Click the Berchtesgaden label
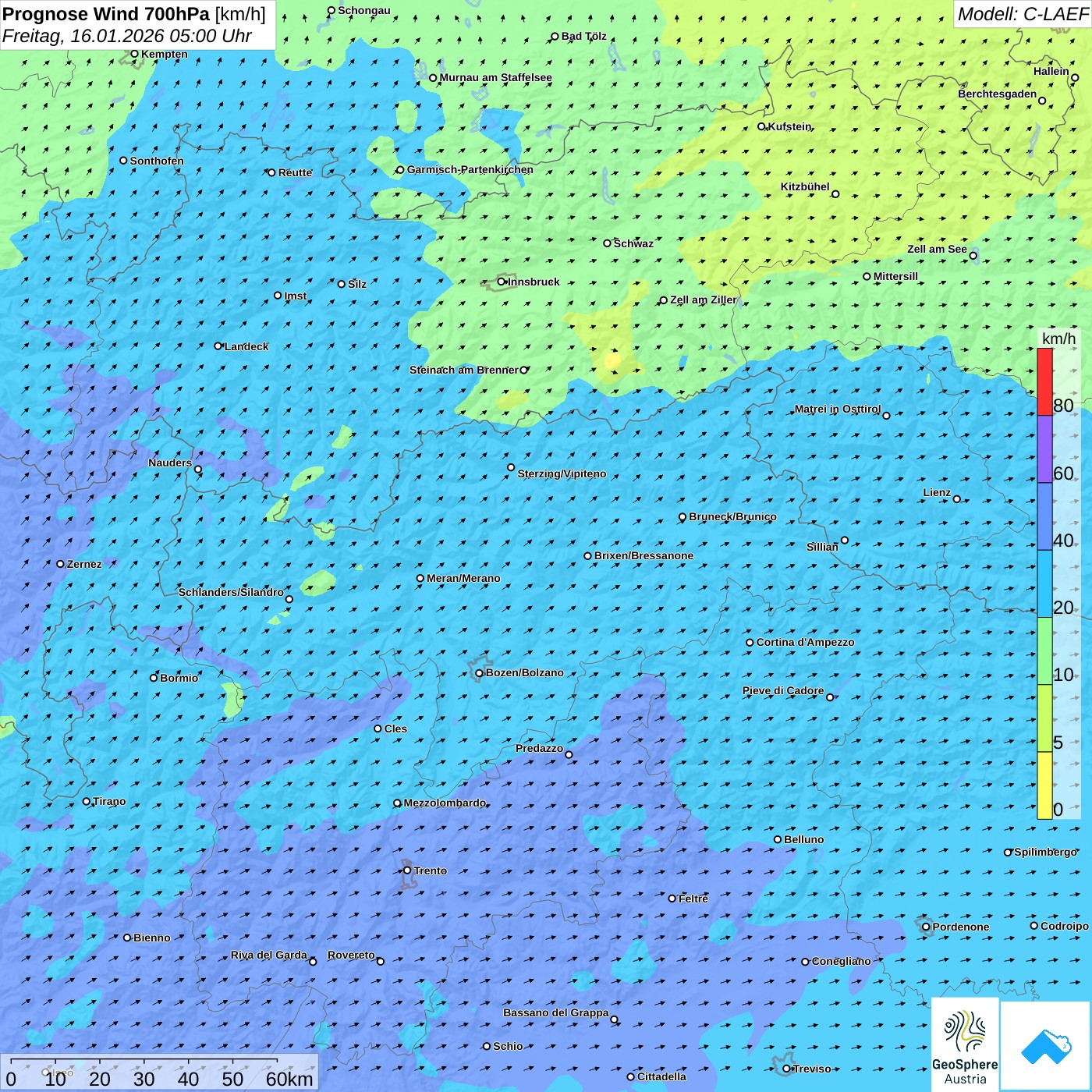 point(998,94)
